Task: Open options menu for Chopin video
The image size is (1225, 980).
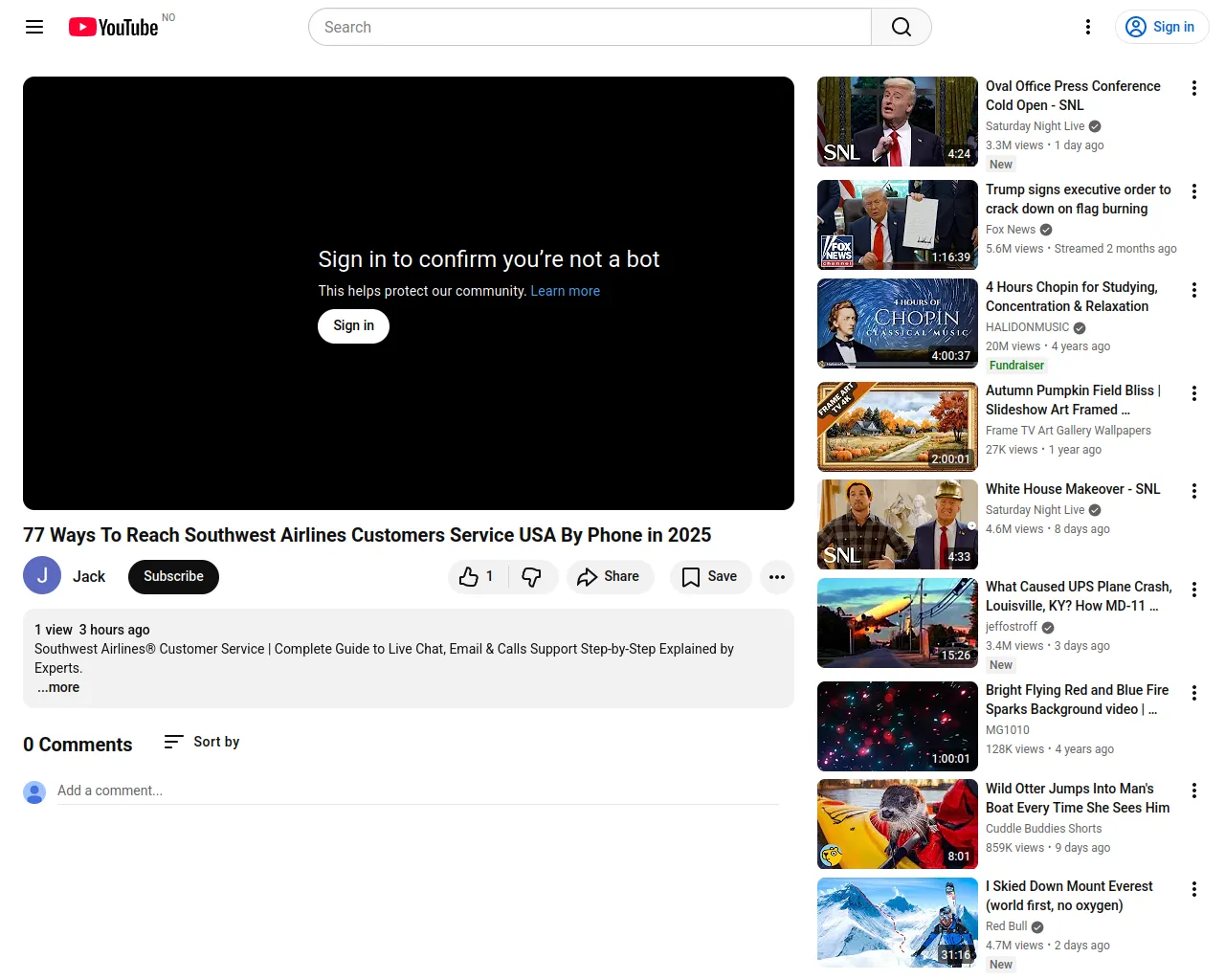Action: coord(1193,290)
